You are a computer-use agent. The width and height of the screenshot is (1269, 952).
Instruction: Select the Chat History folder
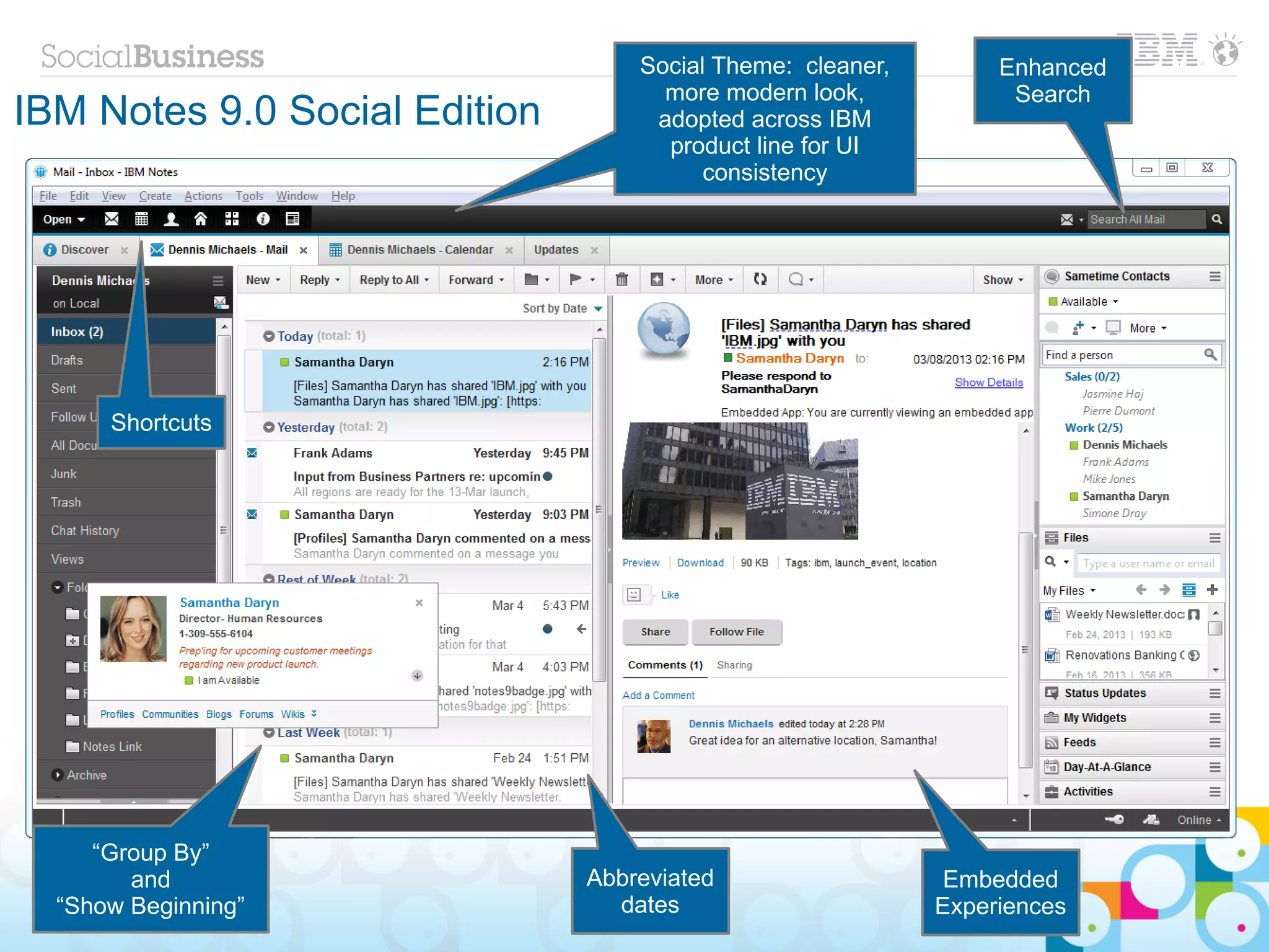(126, 531)
